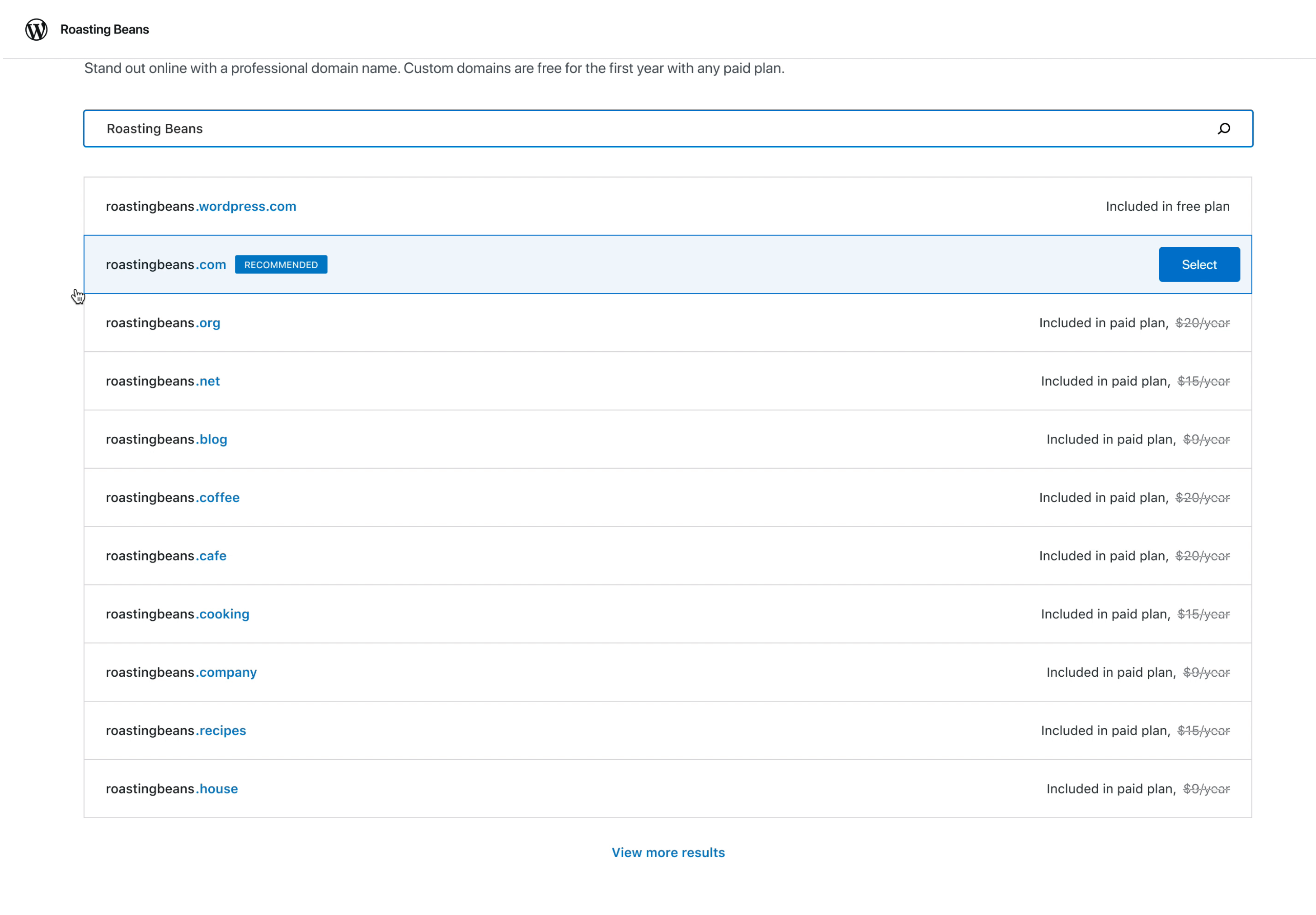The width and height of the screenshot is (1316, 915).
Task: Pick the roastingbeans.recipes domain
Action: coord(176,731)
